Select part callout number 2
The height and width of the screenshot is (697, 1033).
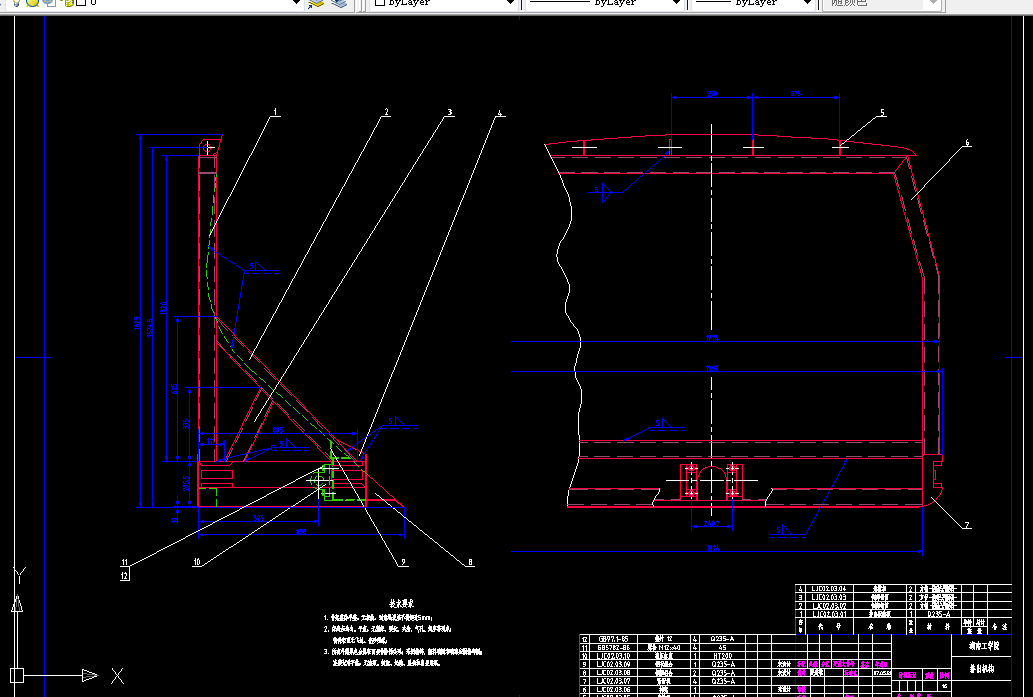point(387,113)
